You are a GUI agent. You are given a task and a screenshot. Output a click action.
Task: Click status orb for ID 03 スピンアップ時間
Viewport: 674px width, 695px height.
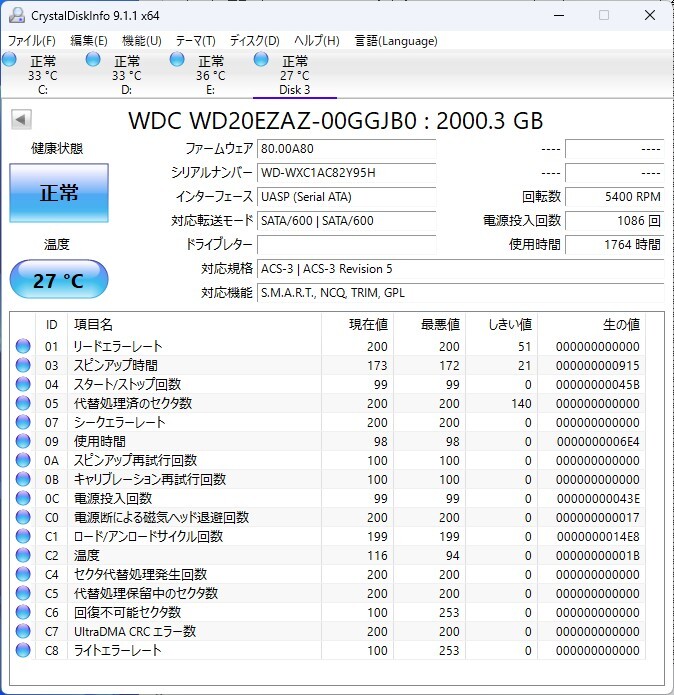tap(23, 365)
